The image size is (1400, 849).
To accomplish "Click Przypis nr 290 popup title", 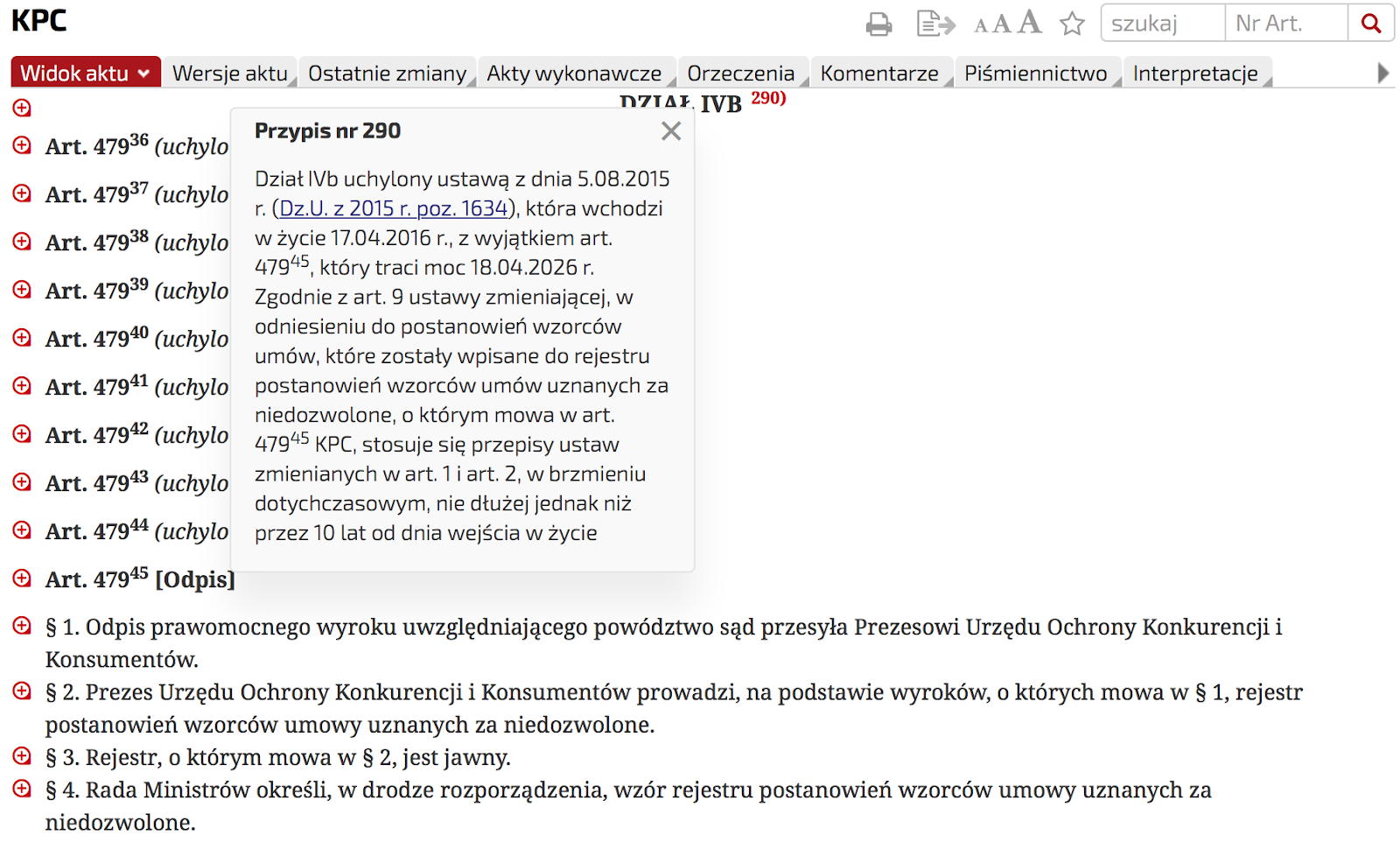I will pyautogui.click(x=328, y=131).
